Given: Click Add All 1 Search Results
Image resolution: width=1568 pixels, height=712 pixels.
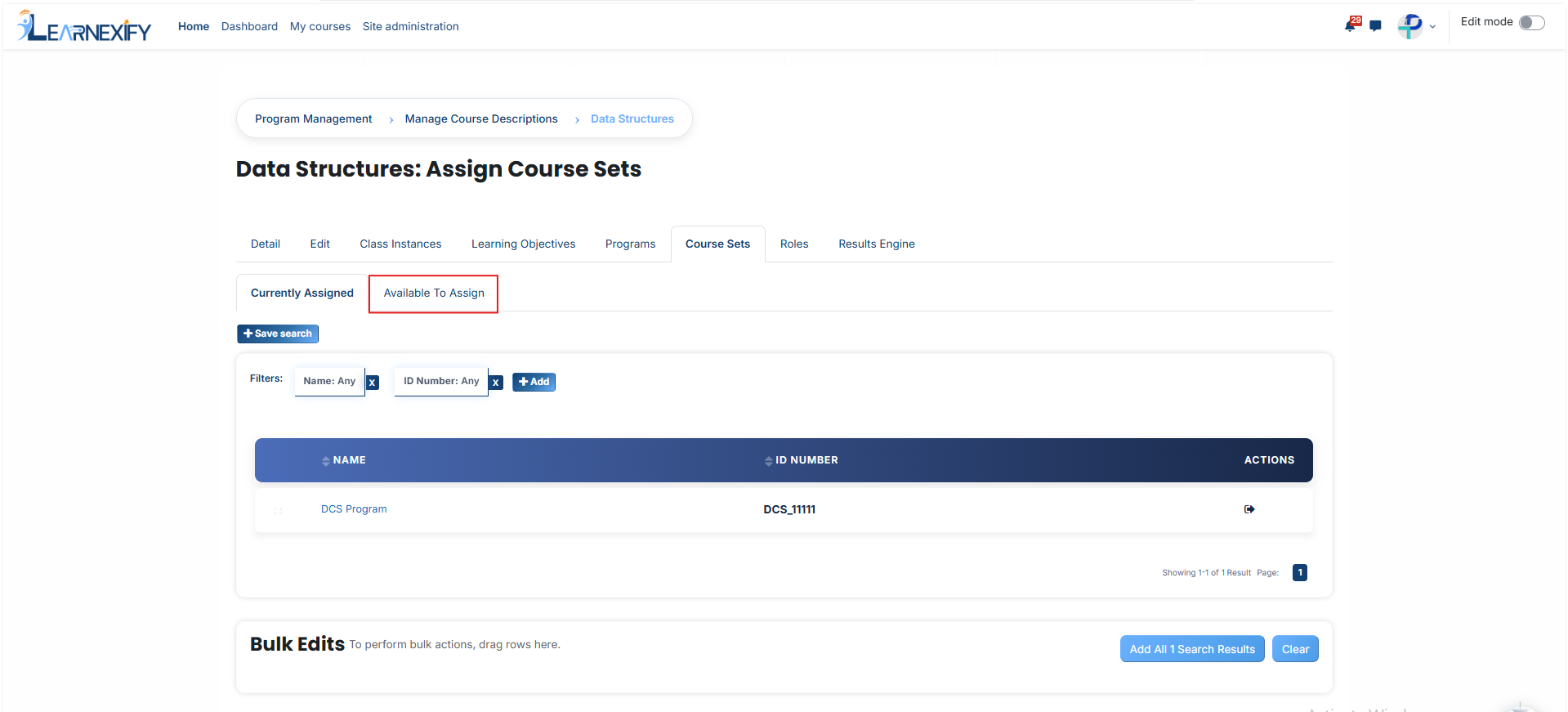Looking at the screenshot, I should (1192, 649).
